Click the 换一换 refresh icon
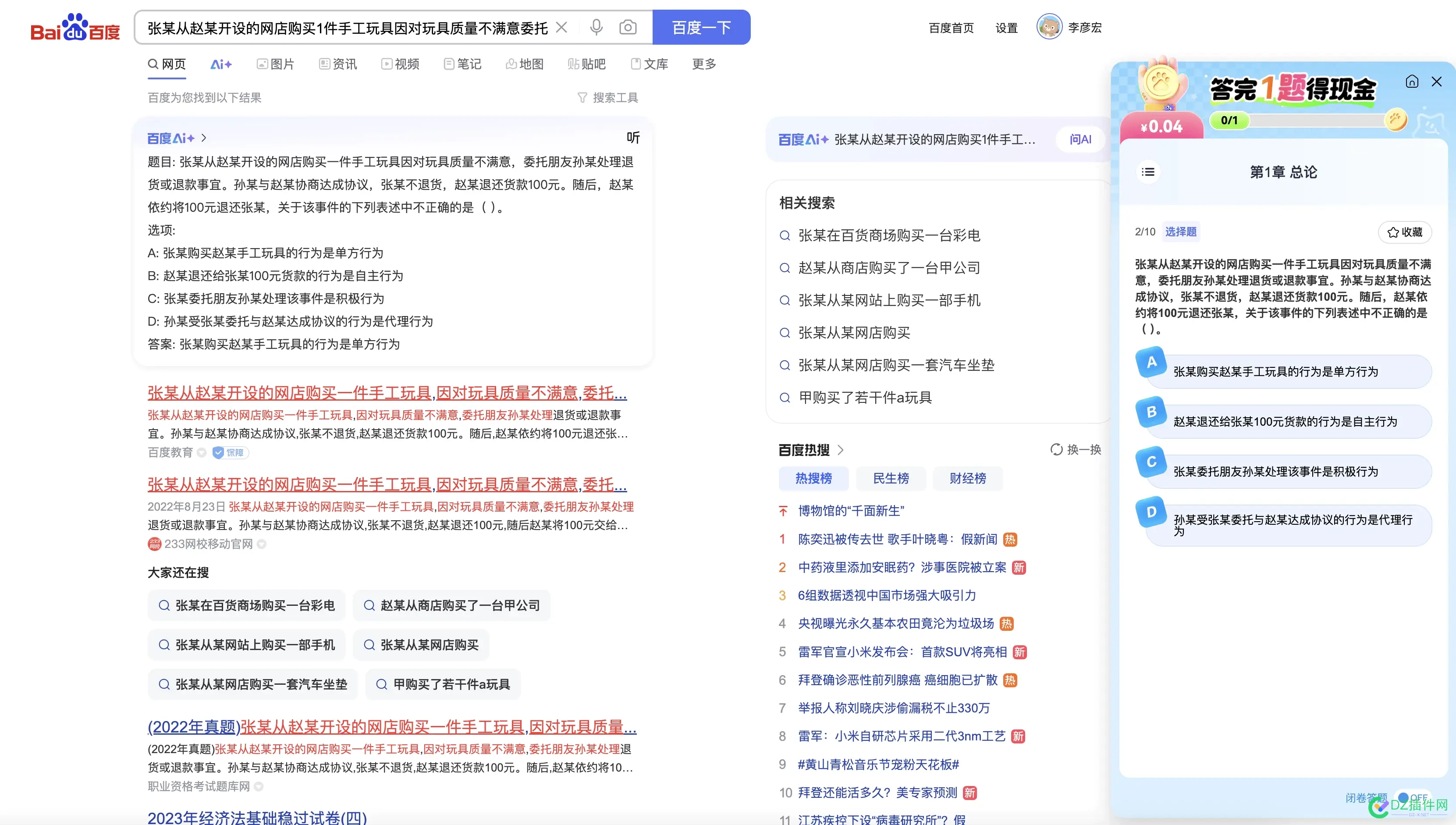 pyautogui.click(x=1057, y=449)
